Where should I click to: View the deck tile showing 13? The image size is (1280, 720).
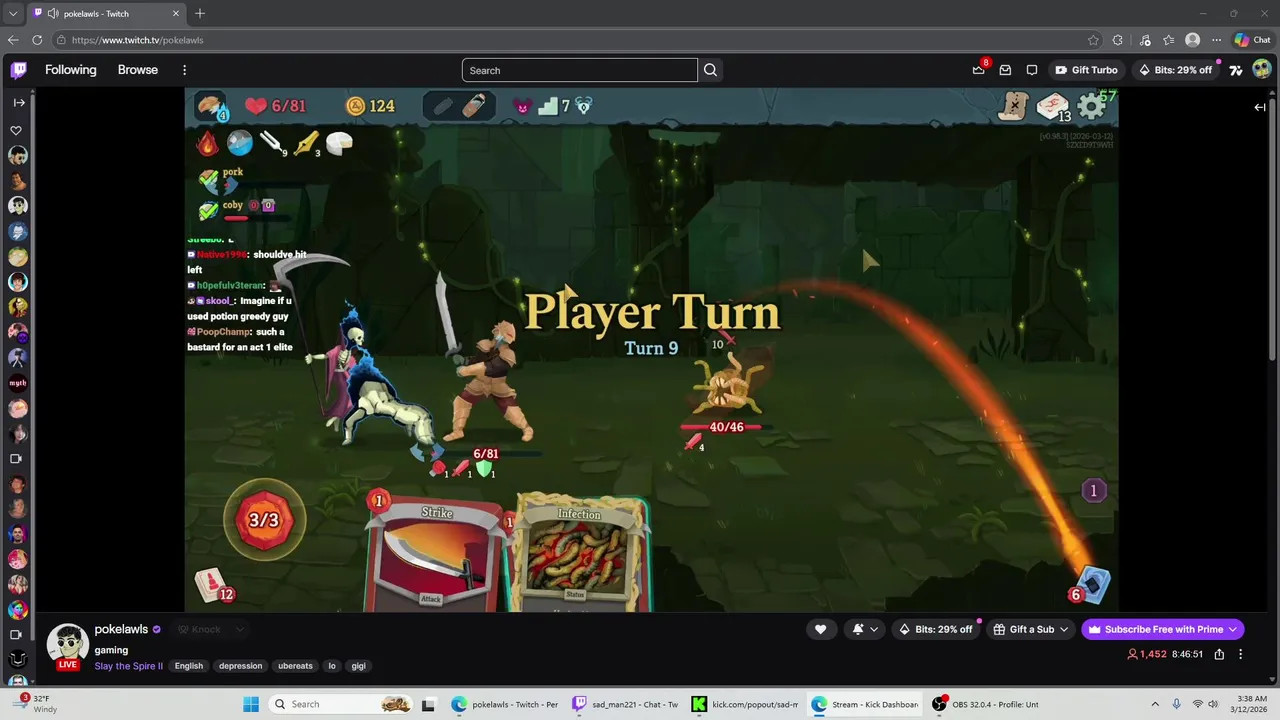(x=1053, y=106)
